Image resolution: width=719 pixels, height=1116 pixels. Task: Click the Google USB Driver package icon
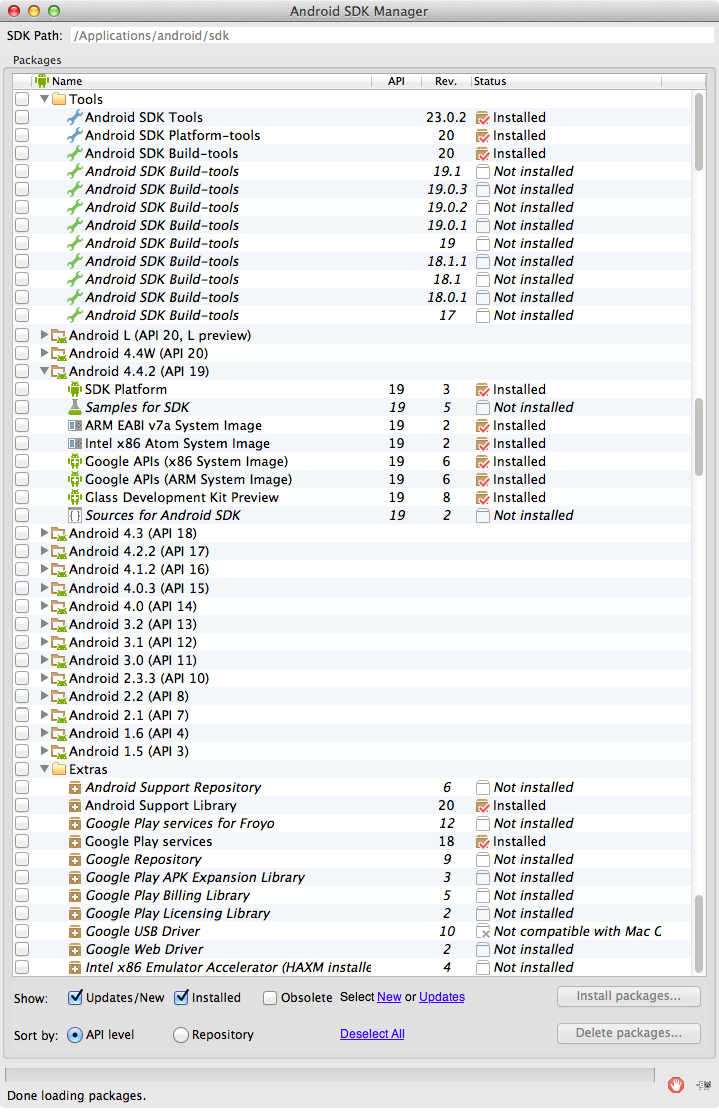[x=75, y=932]
